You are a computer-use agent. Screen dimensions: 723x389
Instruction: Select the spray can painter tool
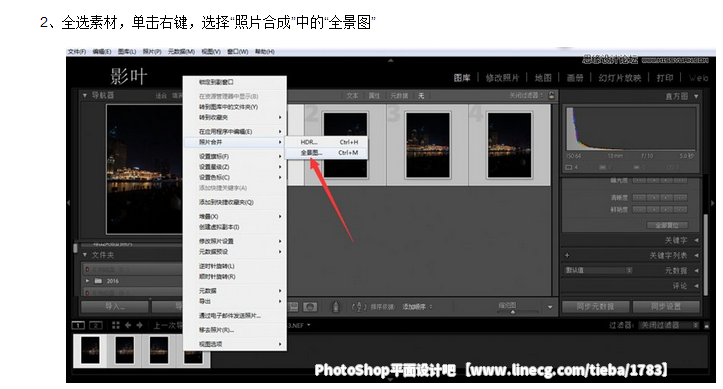point(336,306)
